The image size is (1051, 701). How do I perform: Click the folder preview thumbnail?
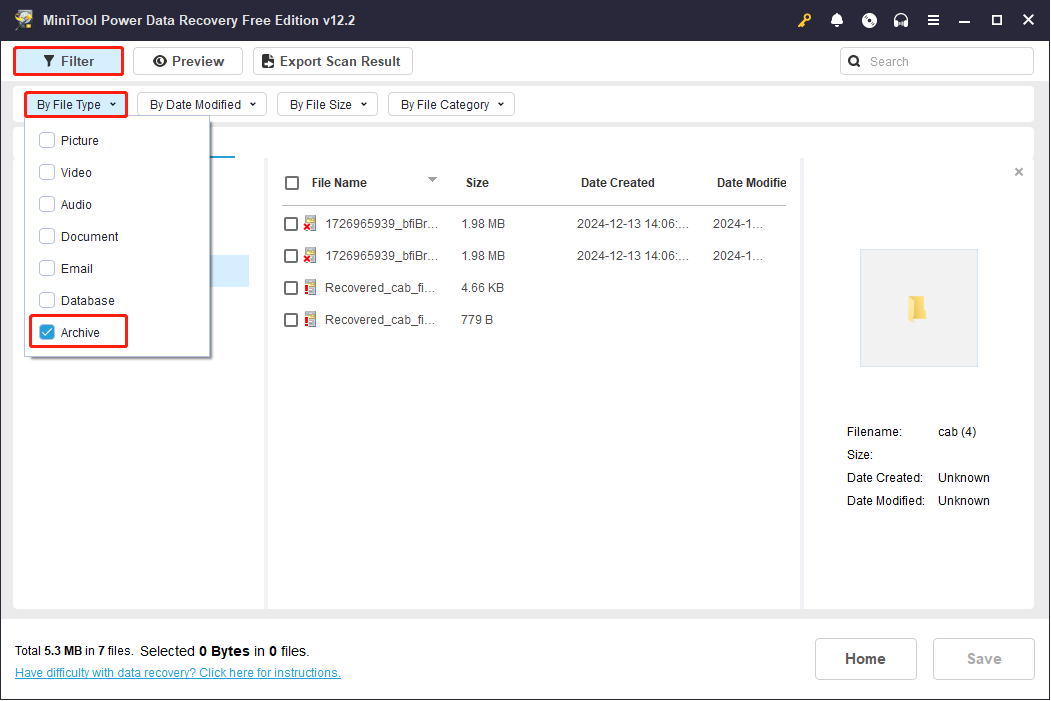(x=918, y=308)
